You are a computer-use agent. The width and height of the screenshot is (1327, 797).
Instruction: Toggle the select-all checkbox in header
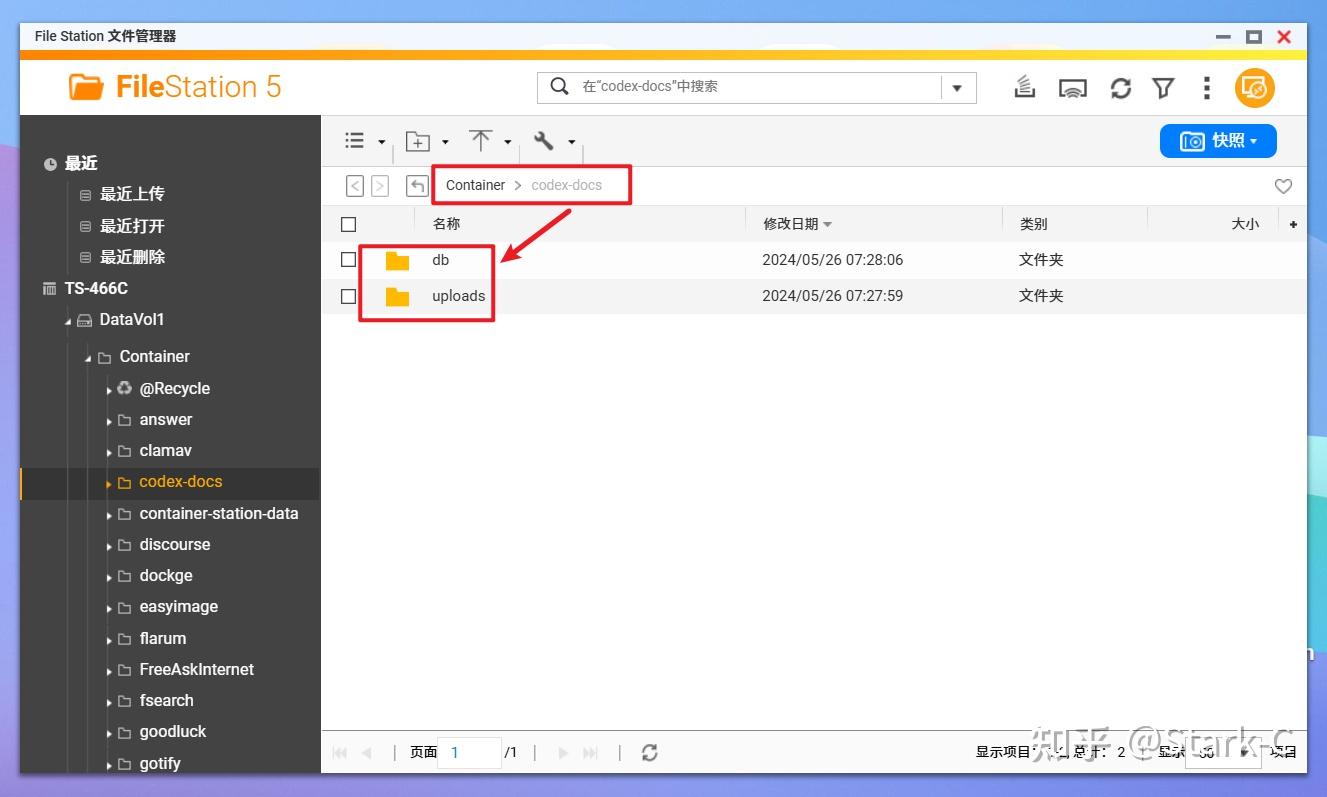tap(347, 223)
